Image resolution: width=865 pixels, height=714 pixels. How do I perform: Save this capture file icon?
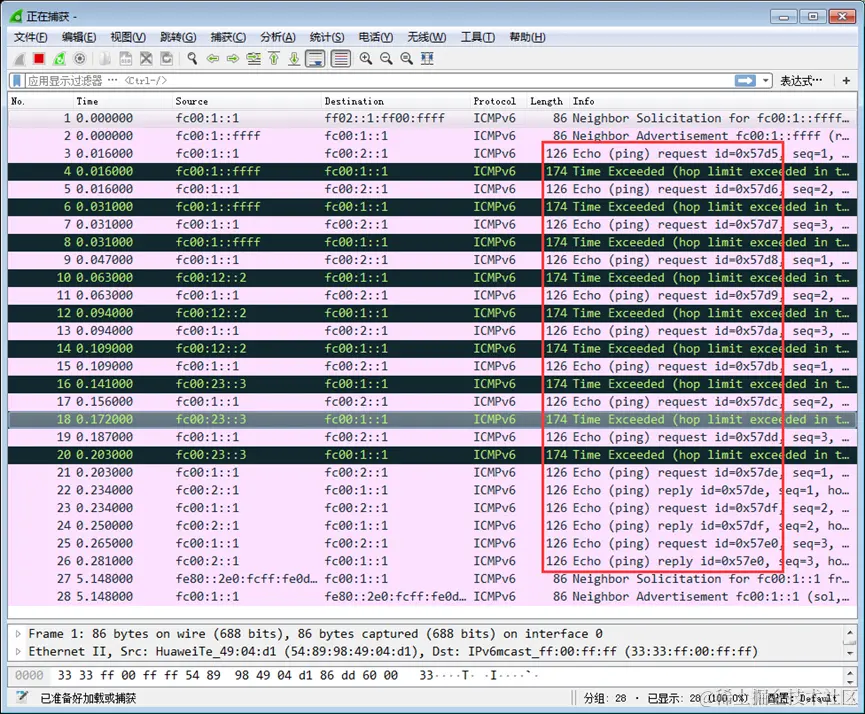point(126,58)
